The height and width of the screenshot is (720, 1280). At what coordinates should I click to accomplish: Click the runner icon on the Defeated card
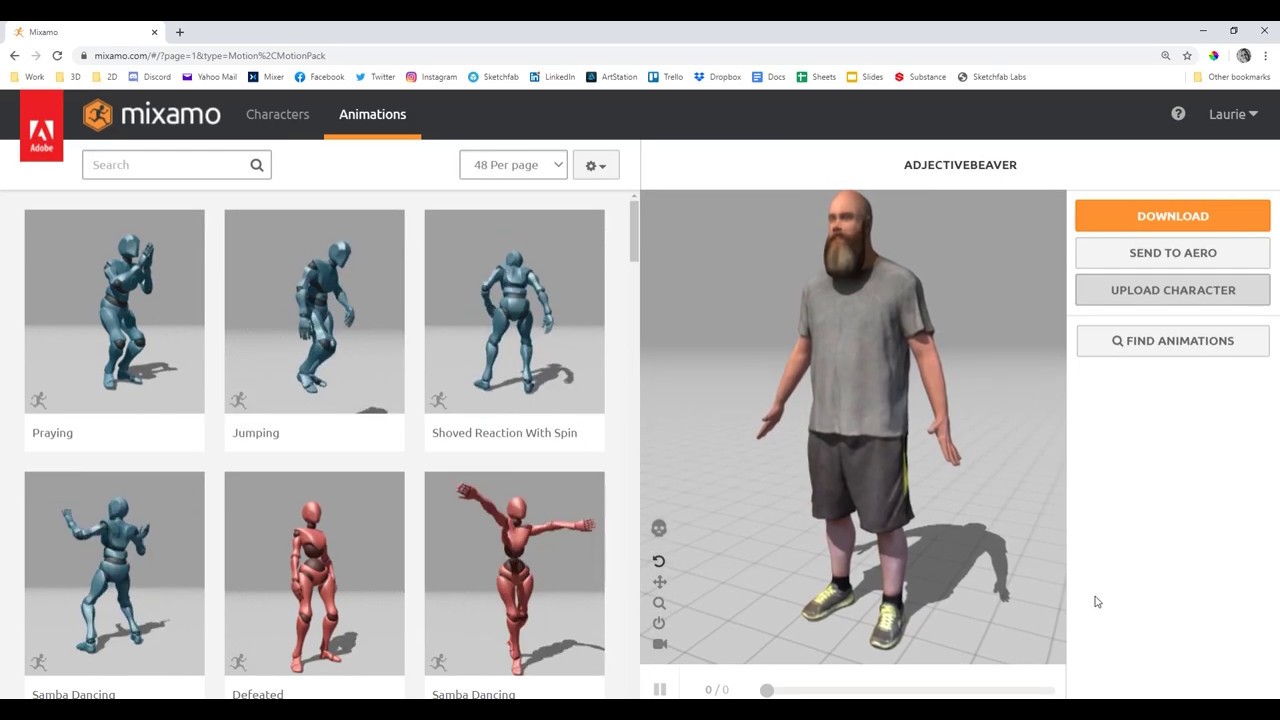tap(238, 662)
